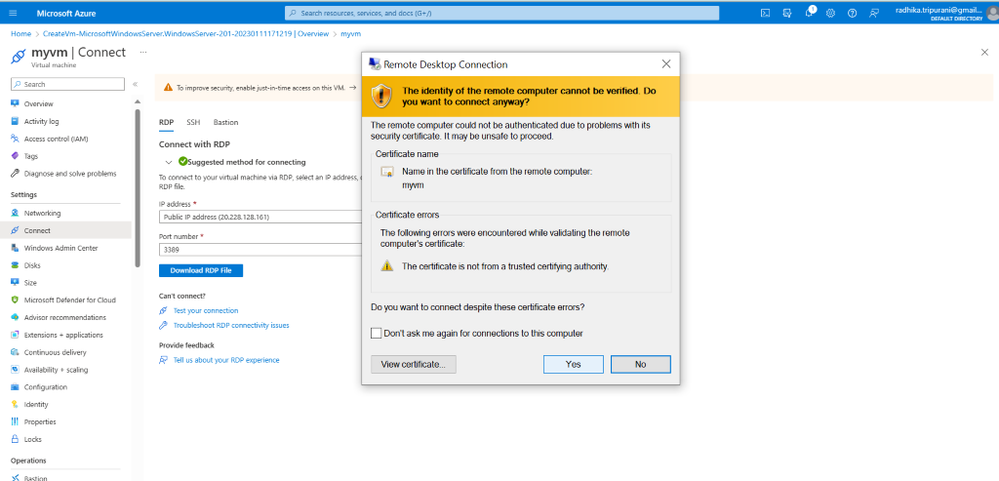Open Tell us about your RDP experience

click(x=226, y=360)
